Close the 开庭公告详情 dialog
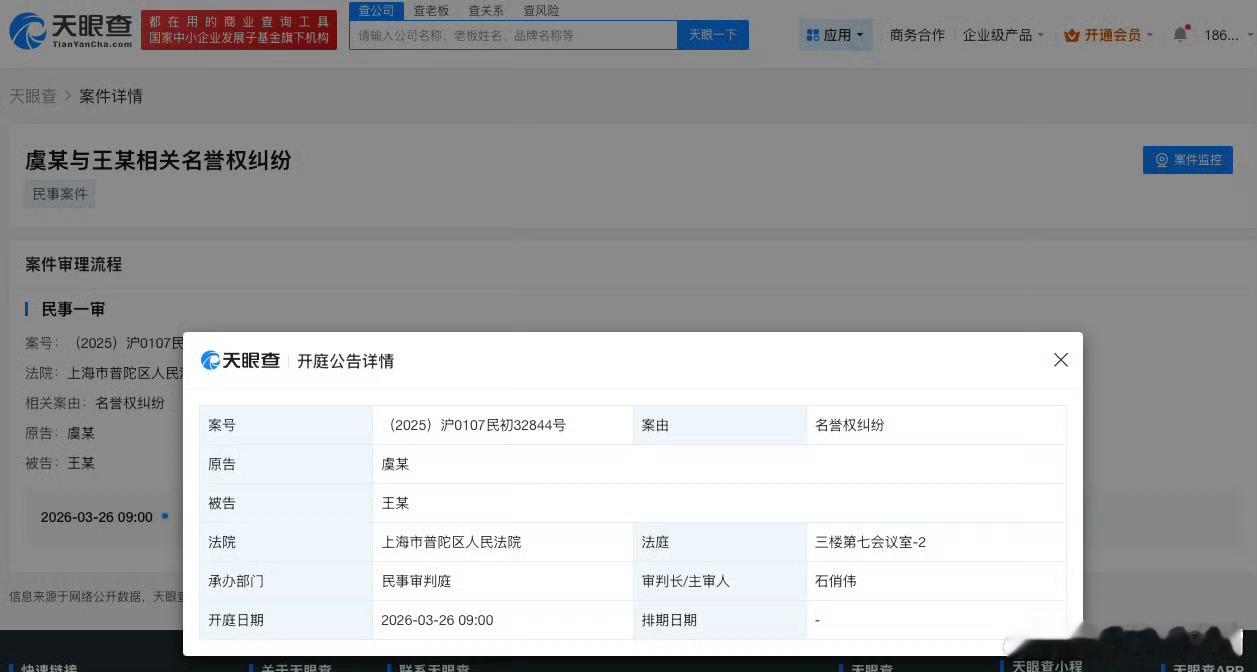This screenshot has height=672, width=1257. click(1060, 359)
